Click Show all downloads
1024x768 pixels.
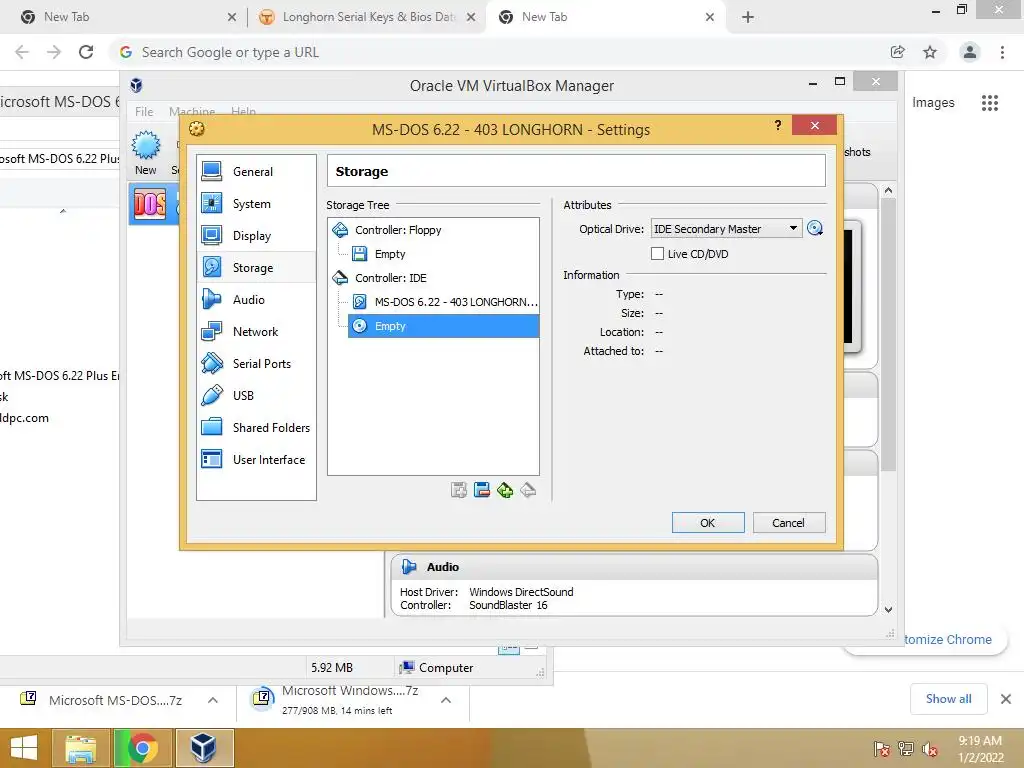(x=948, y=699)
